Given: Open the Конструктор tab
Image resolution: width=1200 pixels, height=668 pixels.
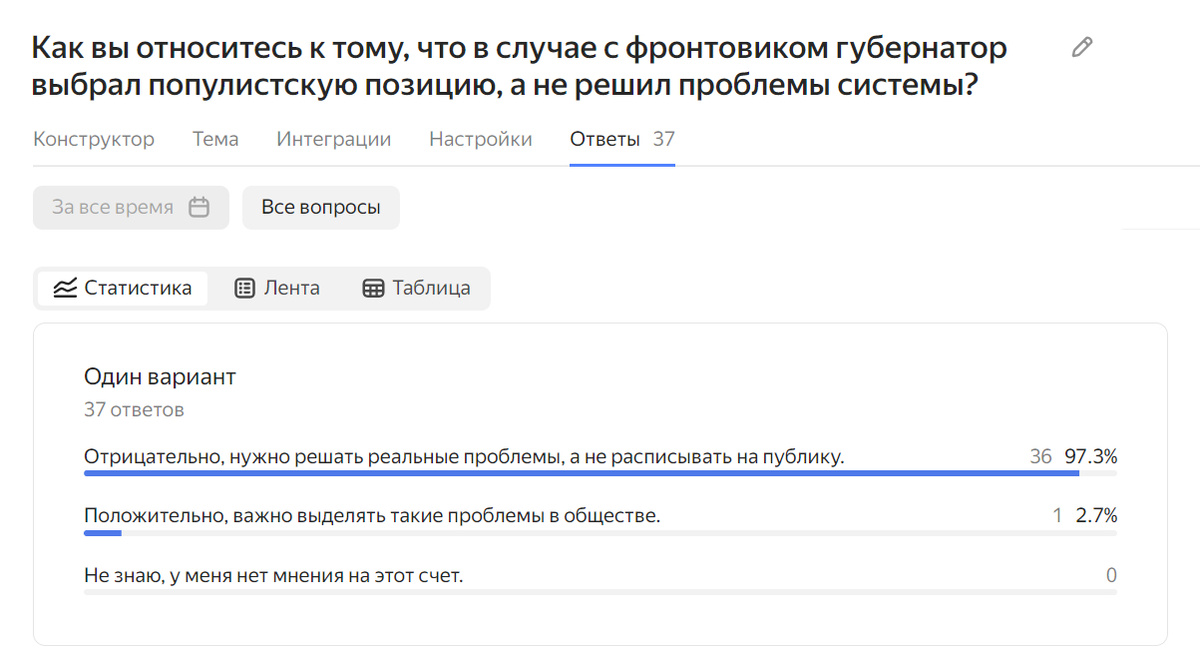Looking at the screenshot, I should 93,139.
